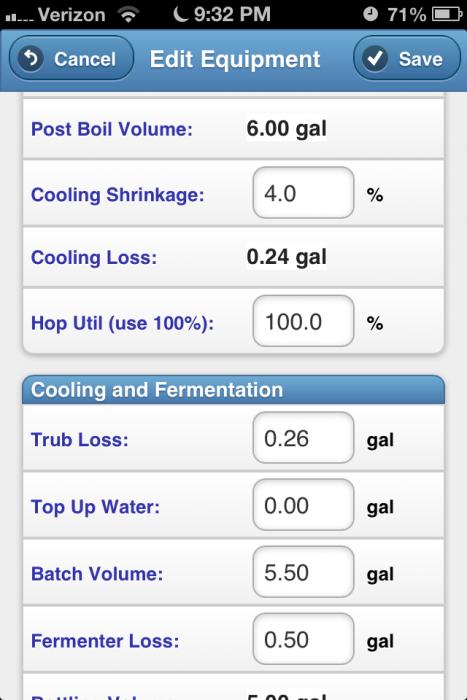Tap the 9:32 PM clock in status bar

coord(232,14)
